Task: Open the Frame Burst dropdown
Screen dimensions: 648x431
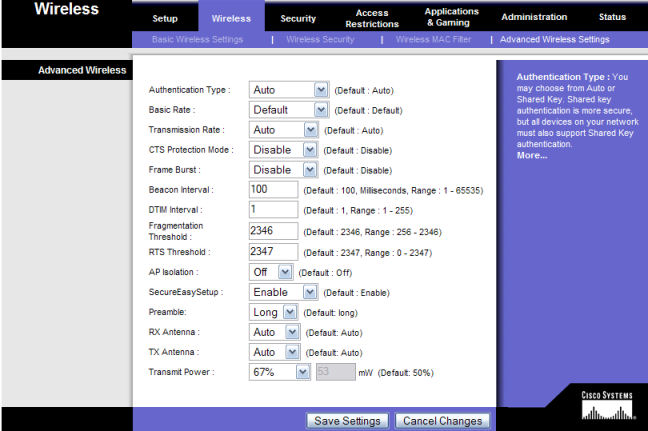Action: 283,170
